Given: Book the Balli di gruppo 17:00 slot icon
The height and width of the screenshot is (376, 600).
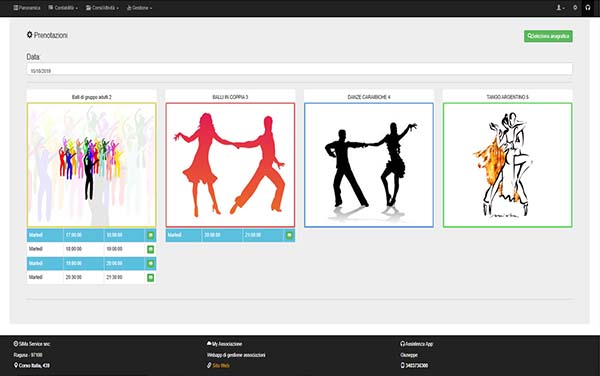Looking at the screenshot, I should [150, 235].
